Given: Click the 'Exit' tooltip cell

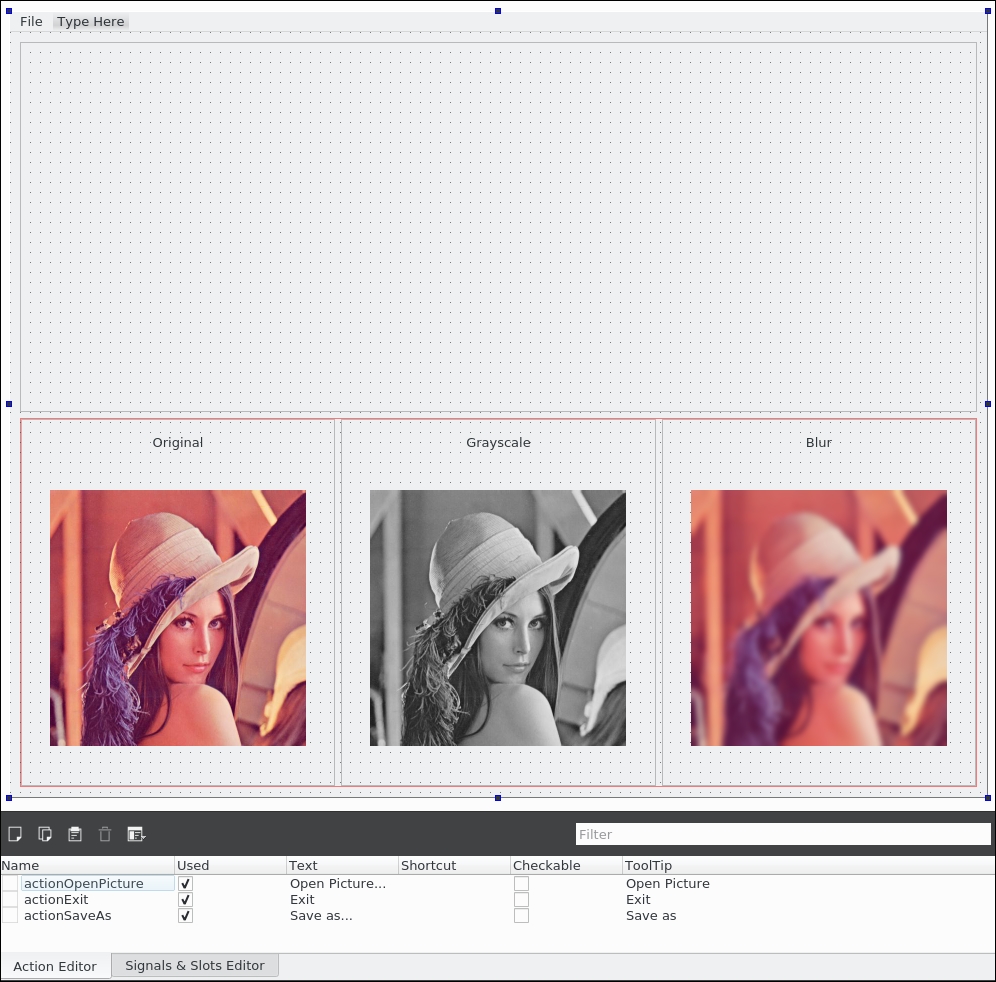Looking at the screenshot, I should pyautogui.click(x=638, y=899).
